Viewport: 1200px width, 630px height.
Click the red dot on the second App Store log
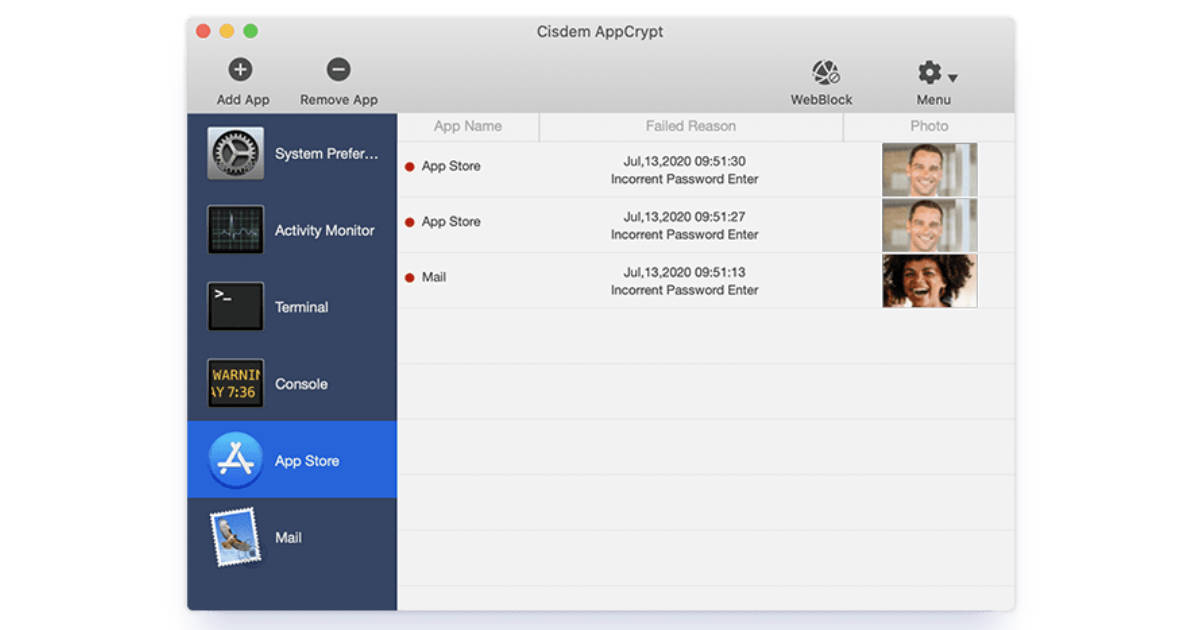tap(409, 222)
